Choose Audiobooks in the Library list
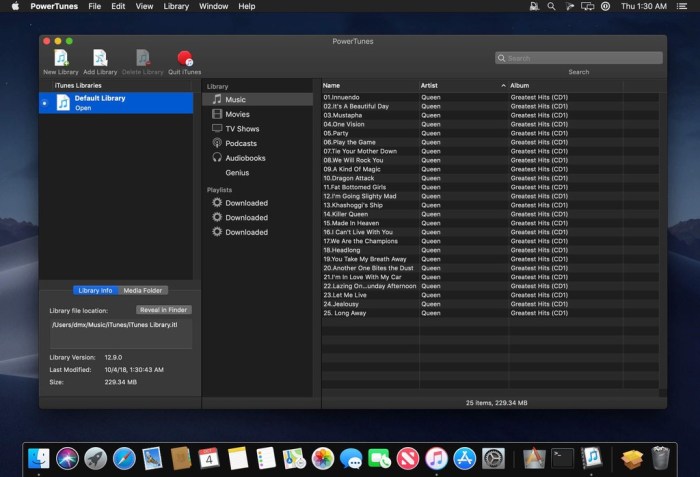 click(x=245, y=158)
